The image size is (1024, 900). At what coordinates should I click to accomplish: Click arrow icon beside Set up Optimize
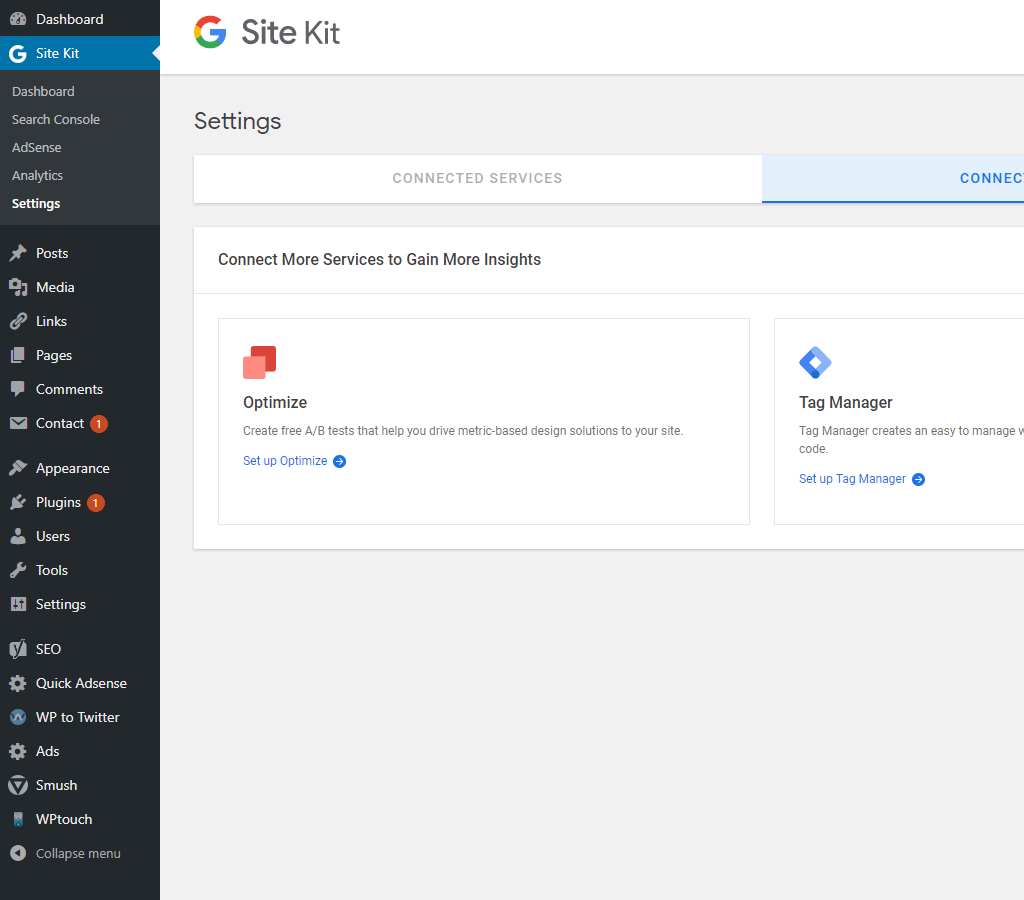click(x=340, y=461)
